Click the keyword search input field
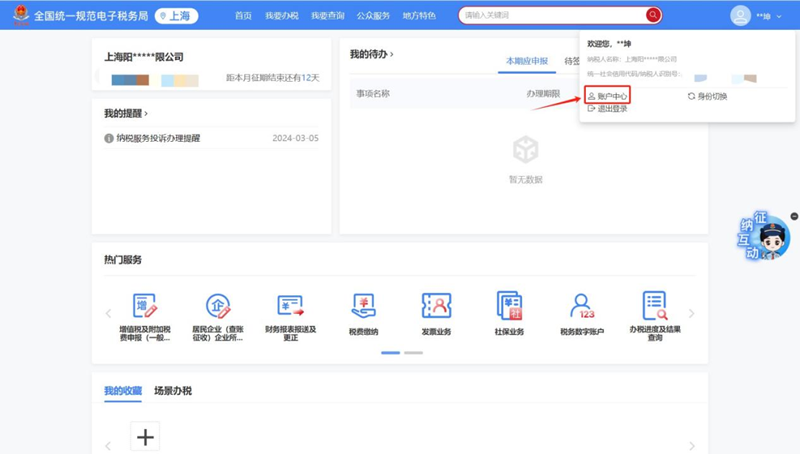This screenshot has width=800, height=454. click(552, 15)
